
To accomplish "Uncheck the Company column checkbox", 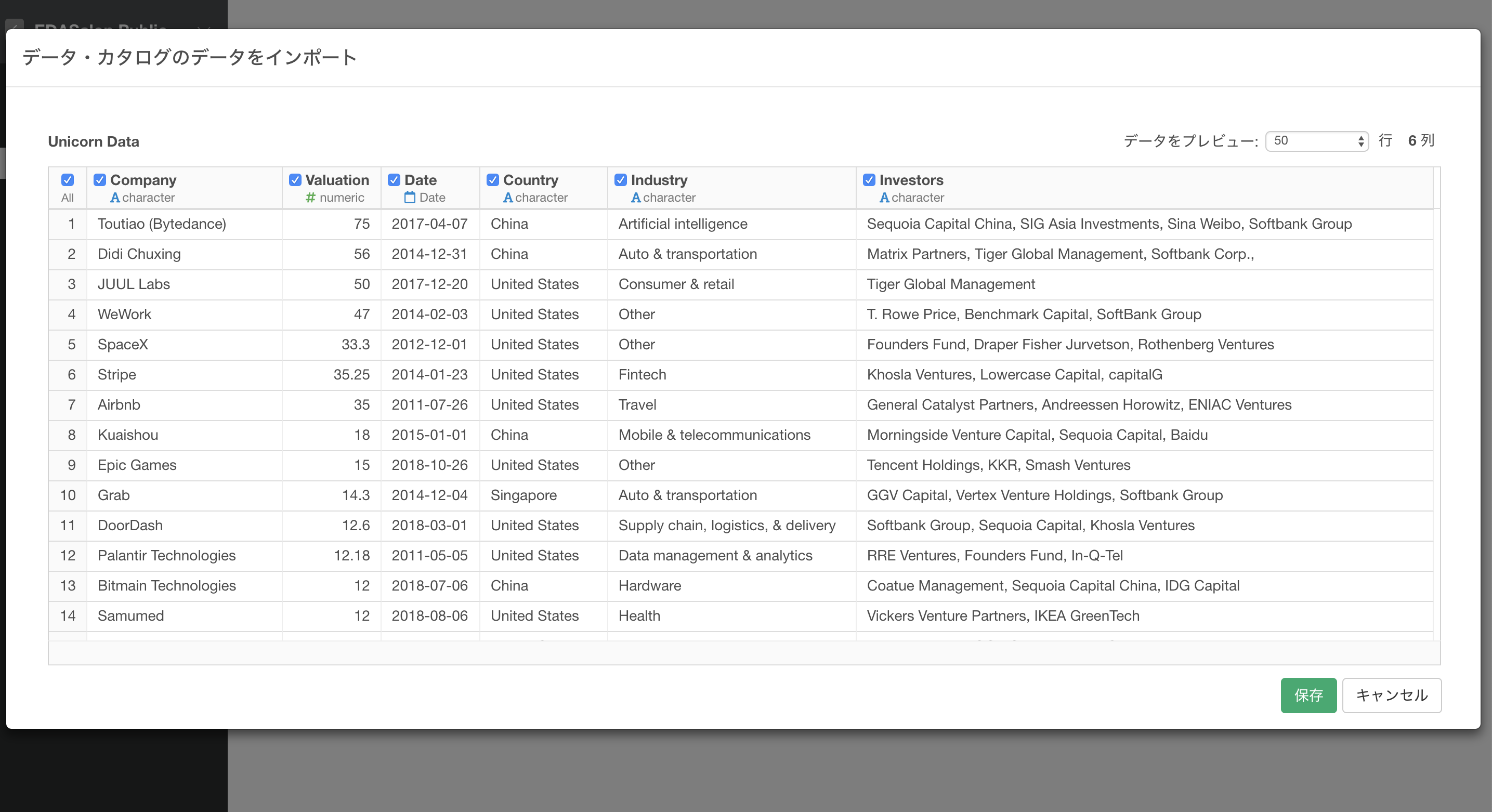I will click(100, 180).
